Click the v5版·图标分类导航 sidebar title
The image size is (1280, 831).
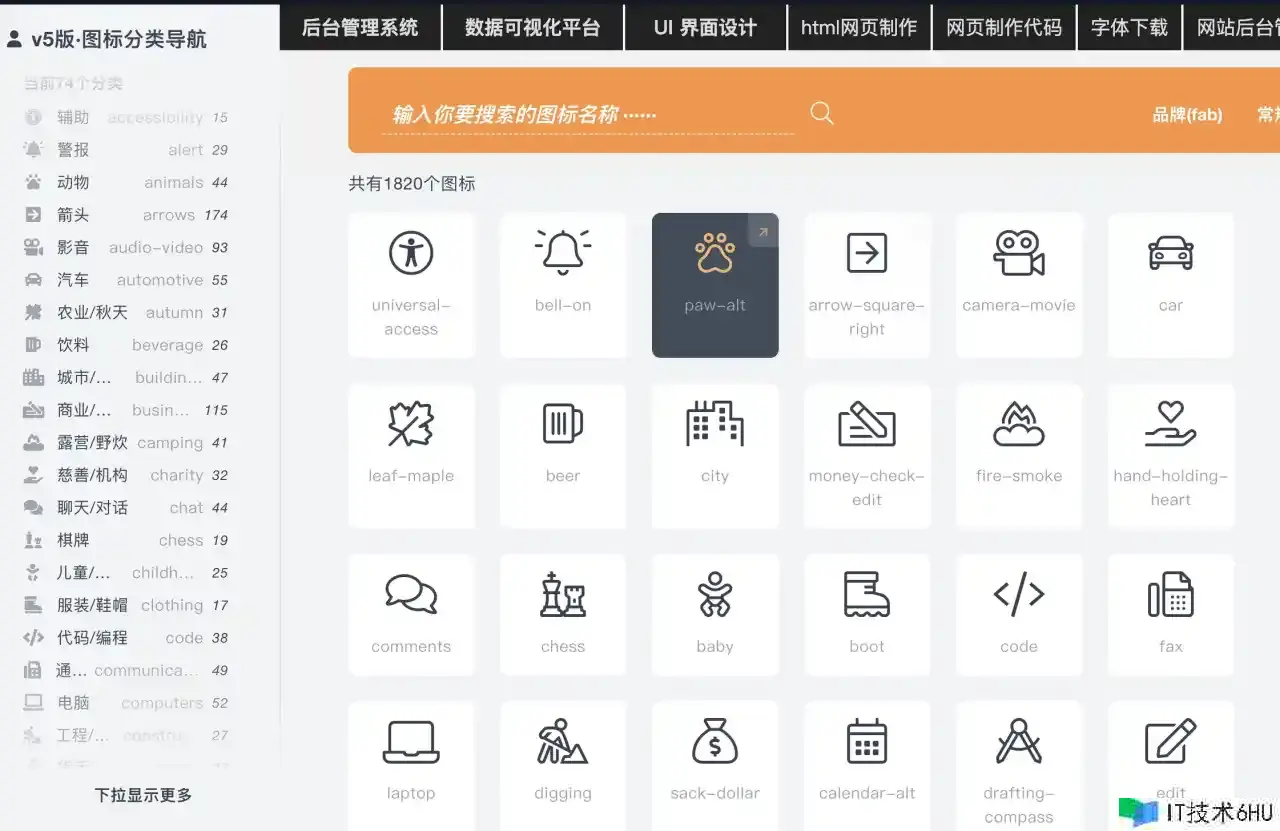(x=119, y=39)
